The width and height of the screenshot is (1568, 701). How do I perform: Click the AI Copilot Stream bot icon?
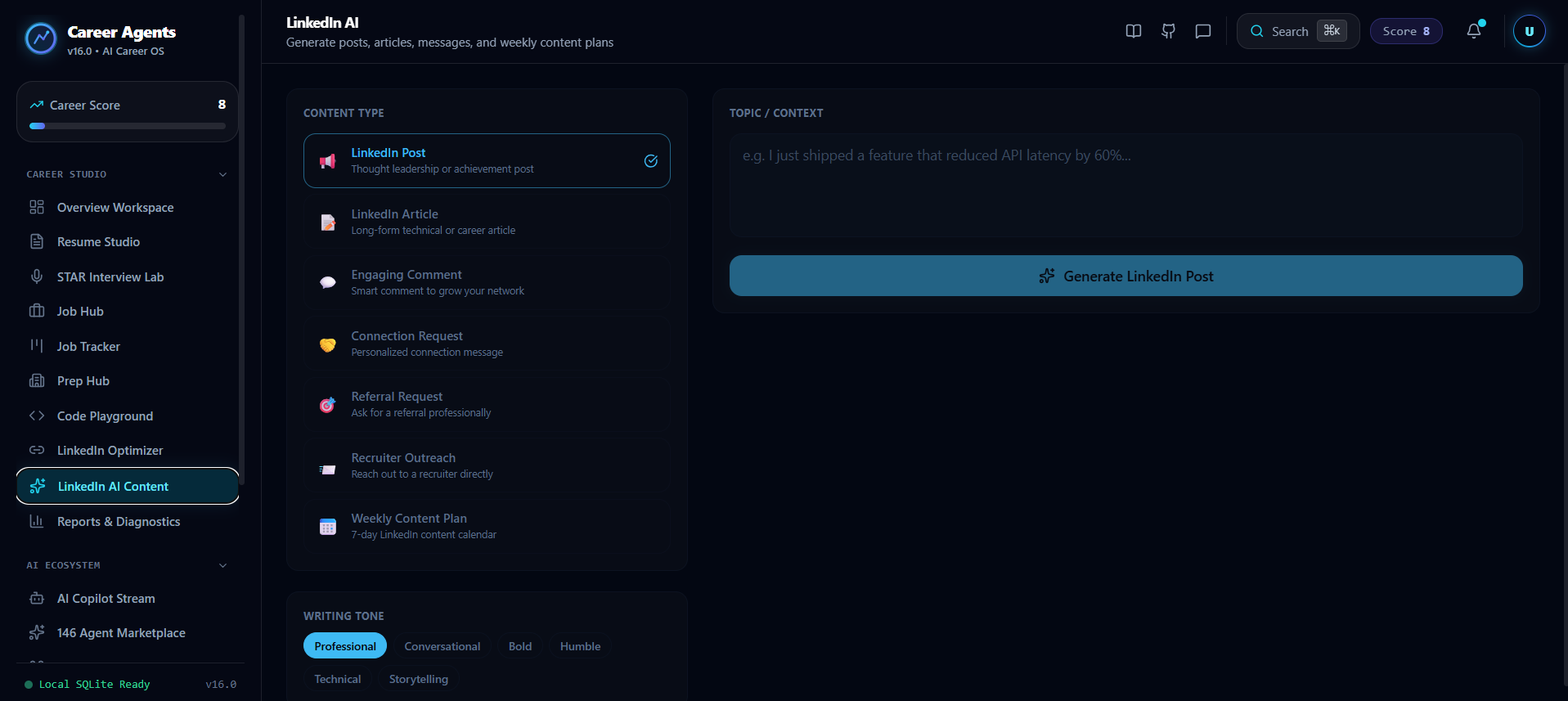point(37,598)
